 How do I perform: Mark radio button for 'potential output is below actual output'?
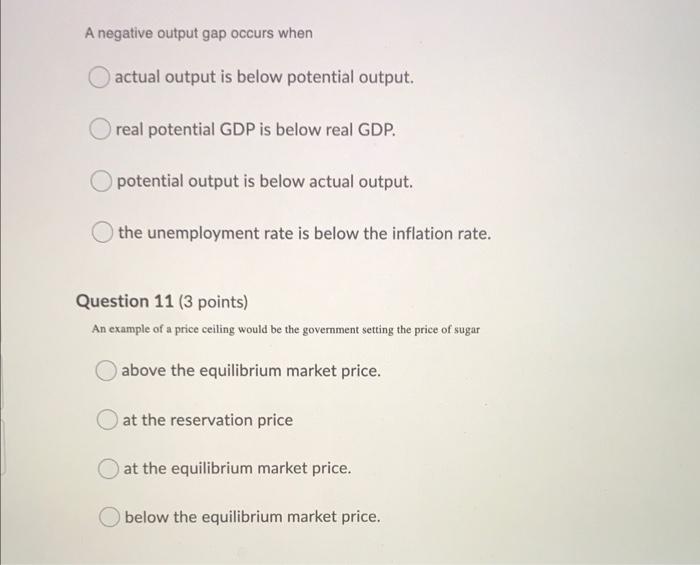tap(103, 182)
